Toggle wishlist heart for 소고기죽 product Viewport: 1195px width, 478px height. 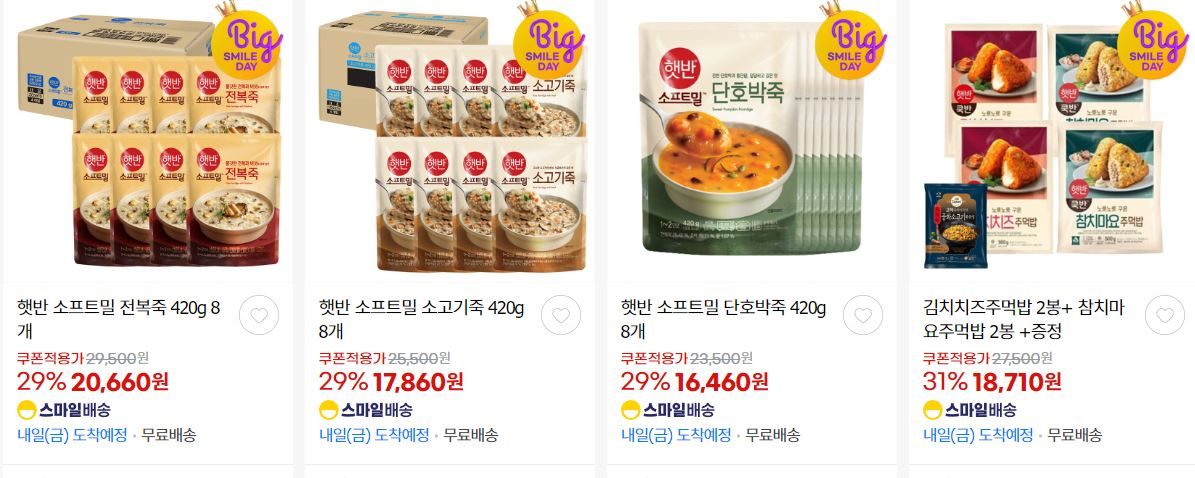pyautogui.click(x=561, y=315)
